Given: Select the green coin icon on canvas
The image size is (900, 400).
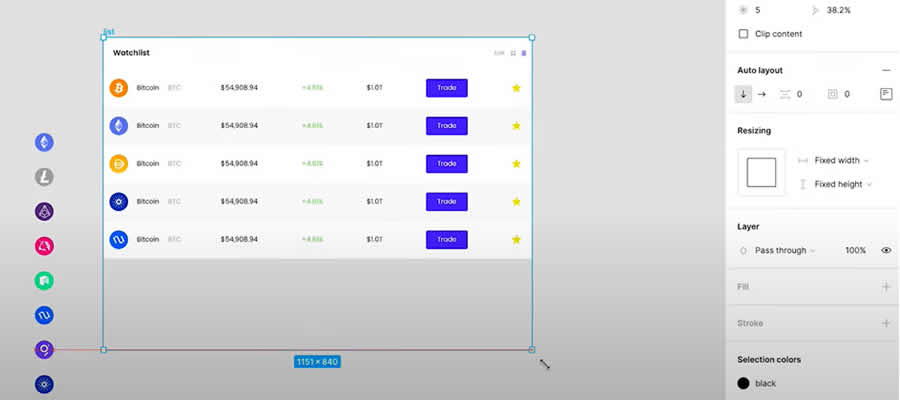Looking at the screenshot, I should tap(45, 281).
